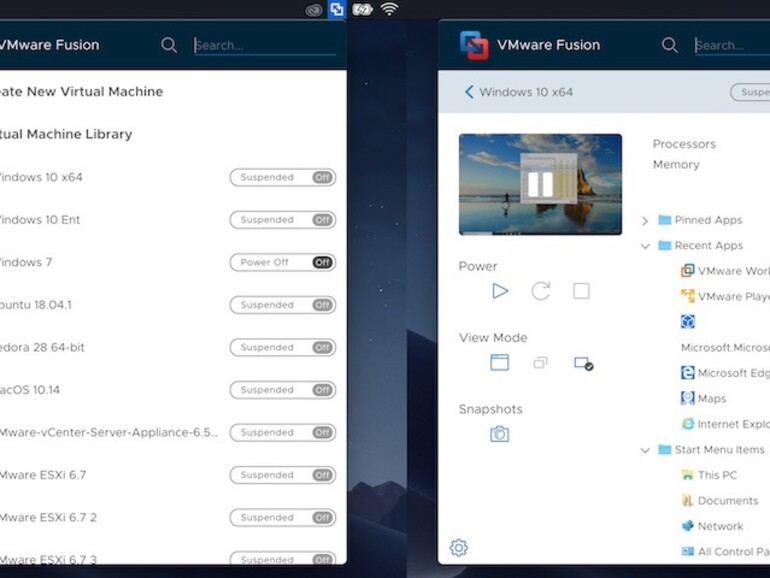The height and width of the screenshot is (578, 770).
Task: Open the Wi-Fi menu bar icon
Action: click(389, 9)
